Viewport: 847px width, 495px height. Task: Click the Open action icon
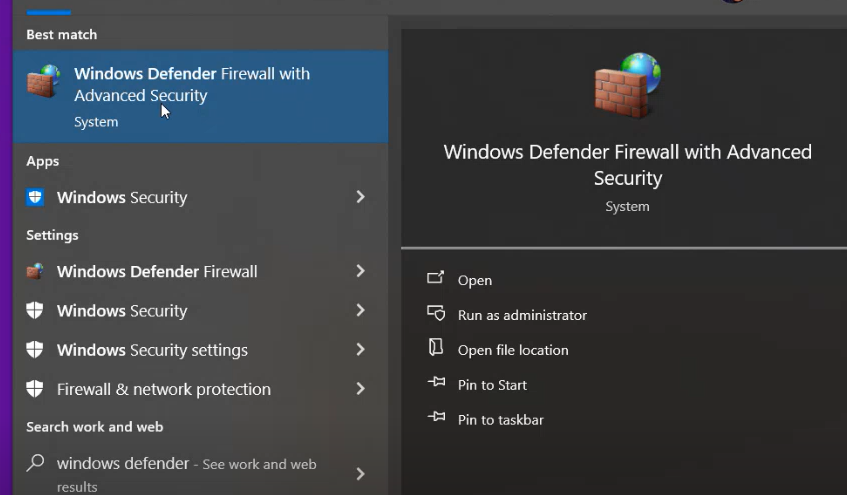tap(435, 278)
